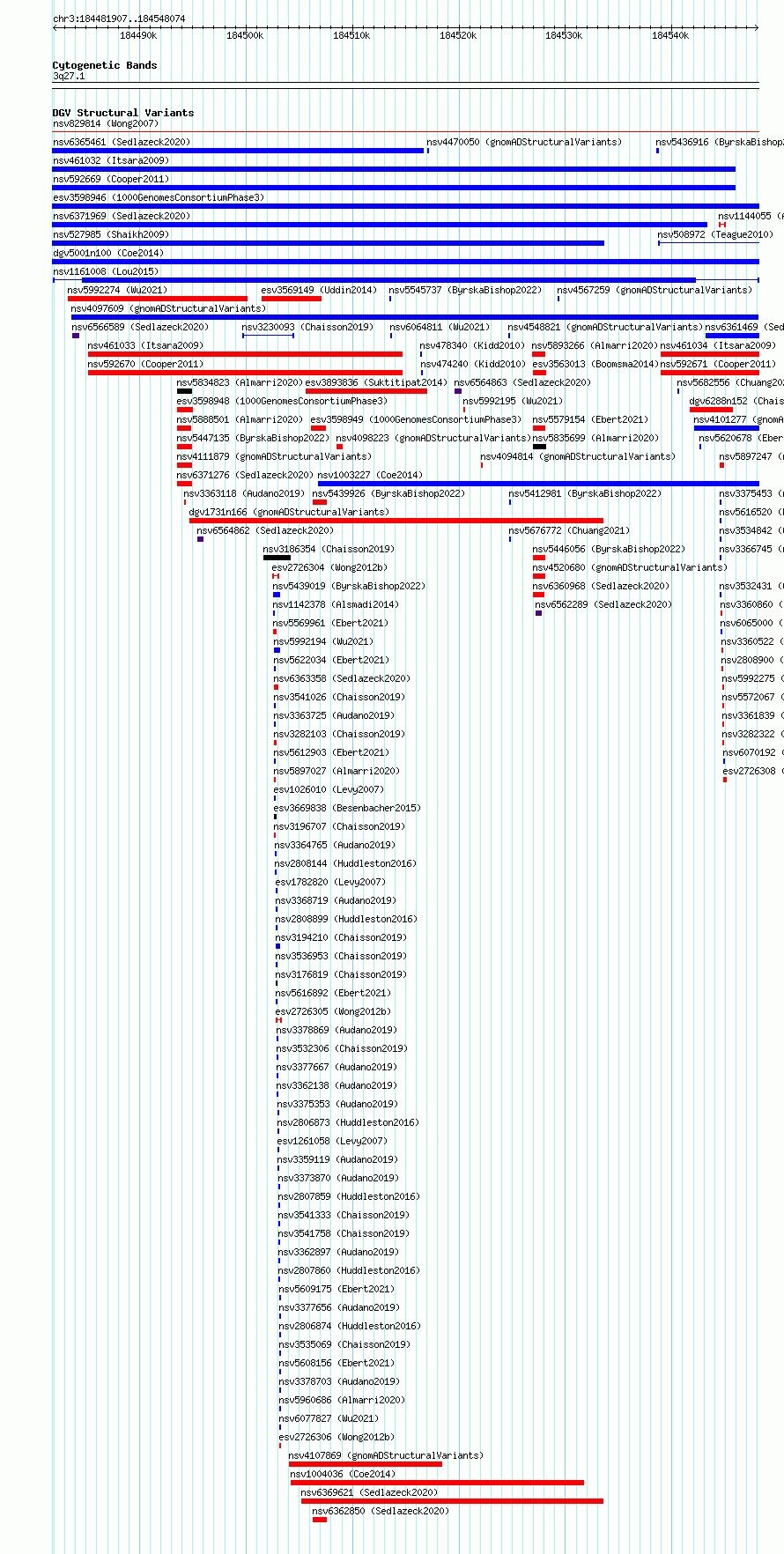Screen dimensions: 784x1554
Task: Click nsv1161008 (Lou2015) label
Action: 106,271
